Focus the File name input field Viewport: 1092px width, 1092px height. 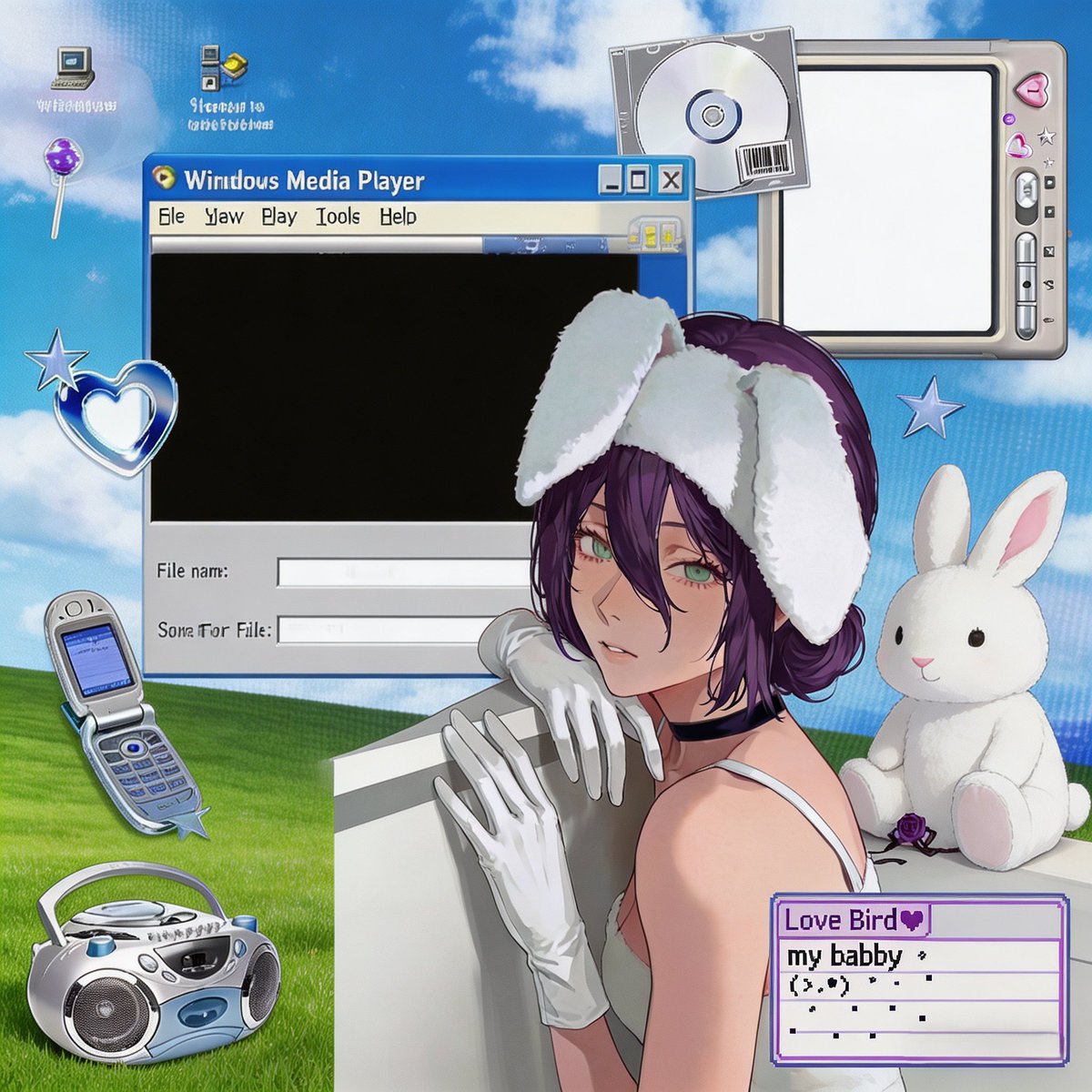405,572
